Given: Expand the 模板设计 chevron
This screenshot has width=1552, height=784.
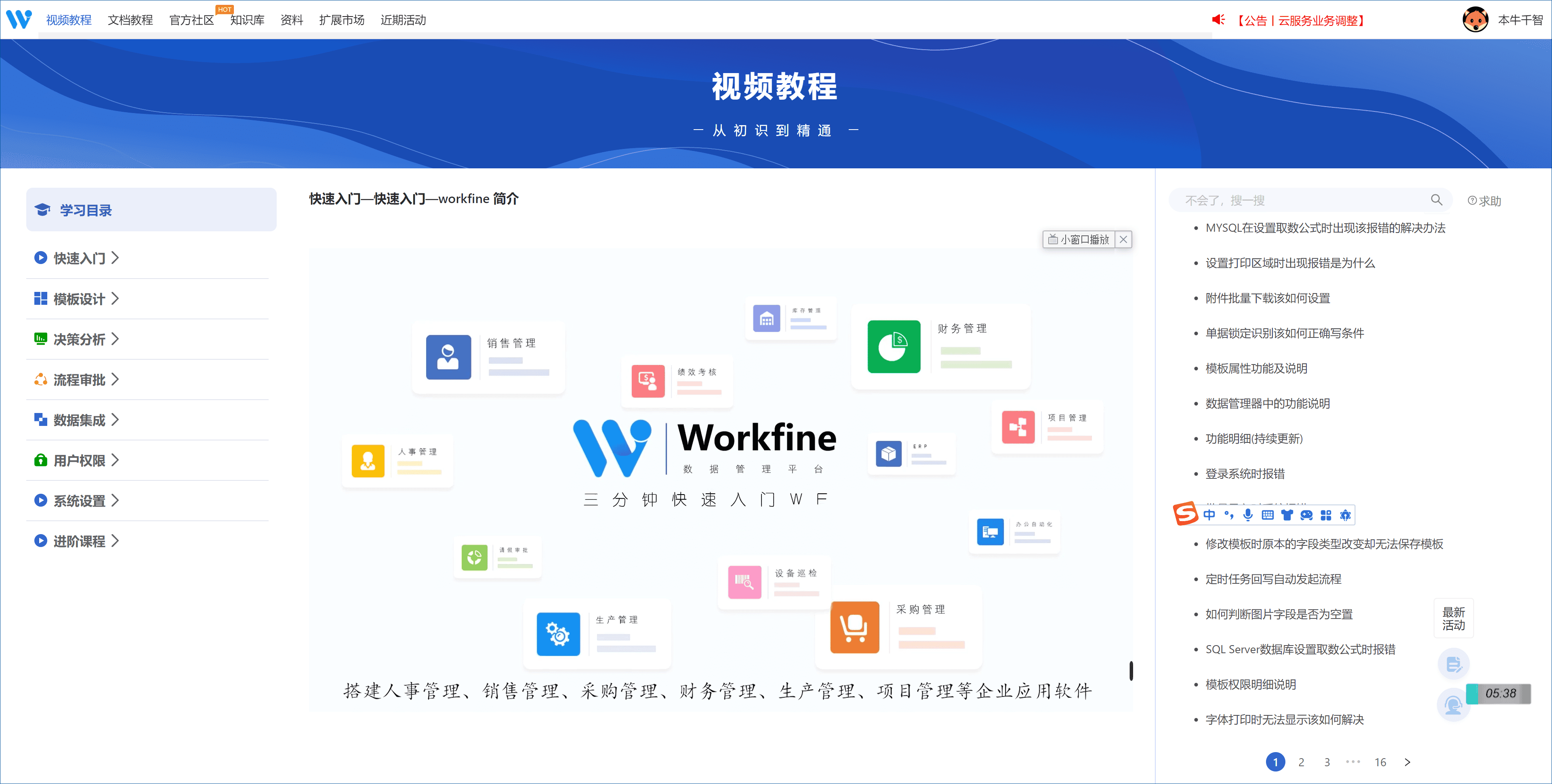Looking at the screenshot, I should [115, 298].
